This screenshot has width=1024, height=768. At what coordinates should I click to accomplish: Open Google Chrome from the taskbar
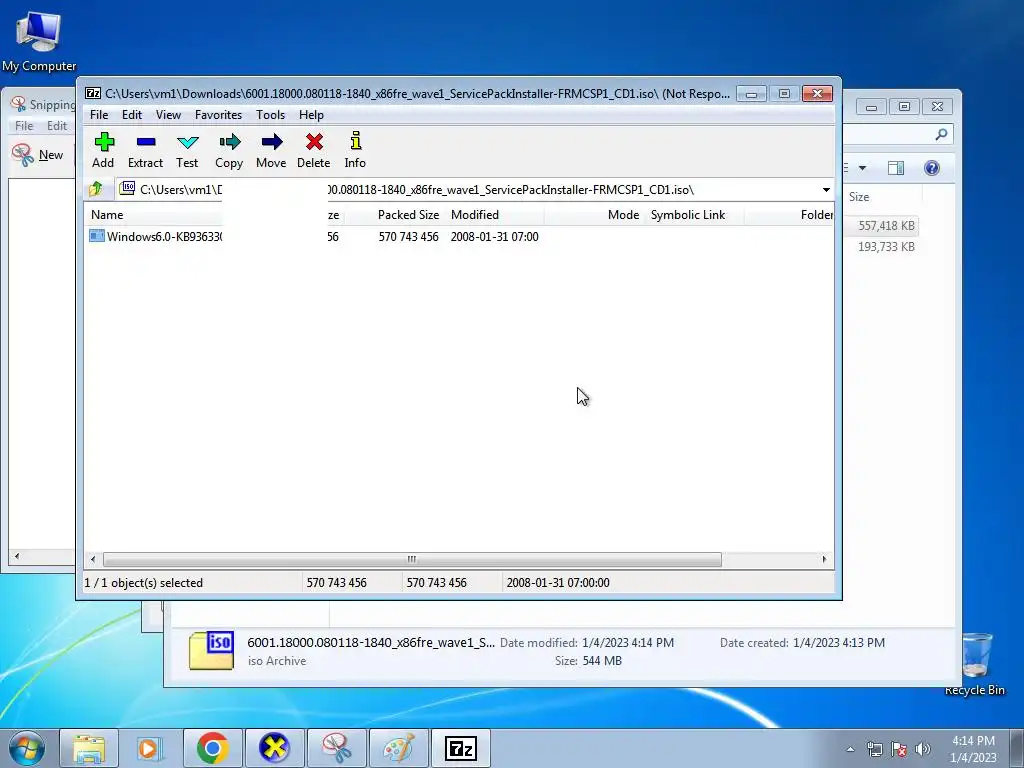212,748
